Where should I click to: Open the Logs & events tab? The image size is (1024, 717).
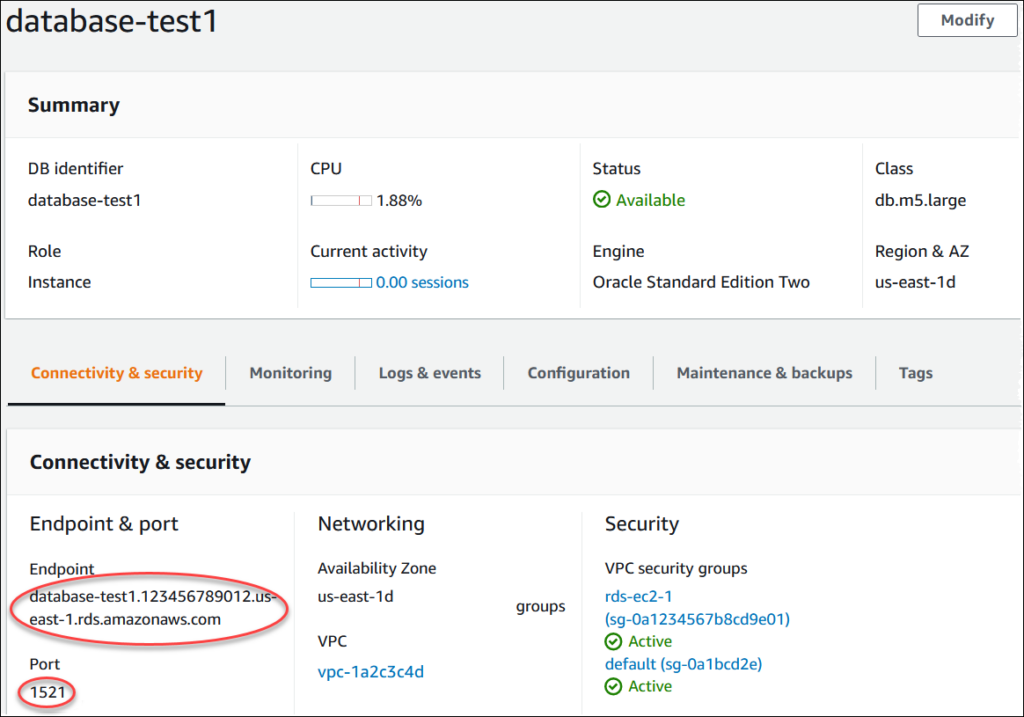tap(429, 373)
